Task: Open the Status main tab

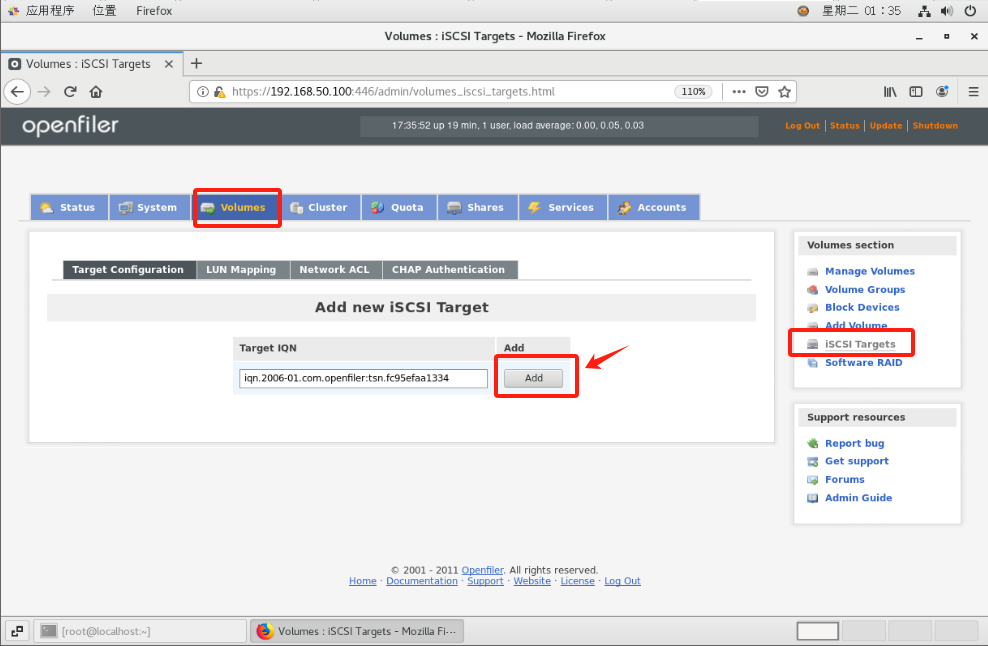Action: pos(69,207)
